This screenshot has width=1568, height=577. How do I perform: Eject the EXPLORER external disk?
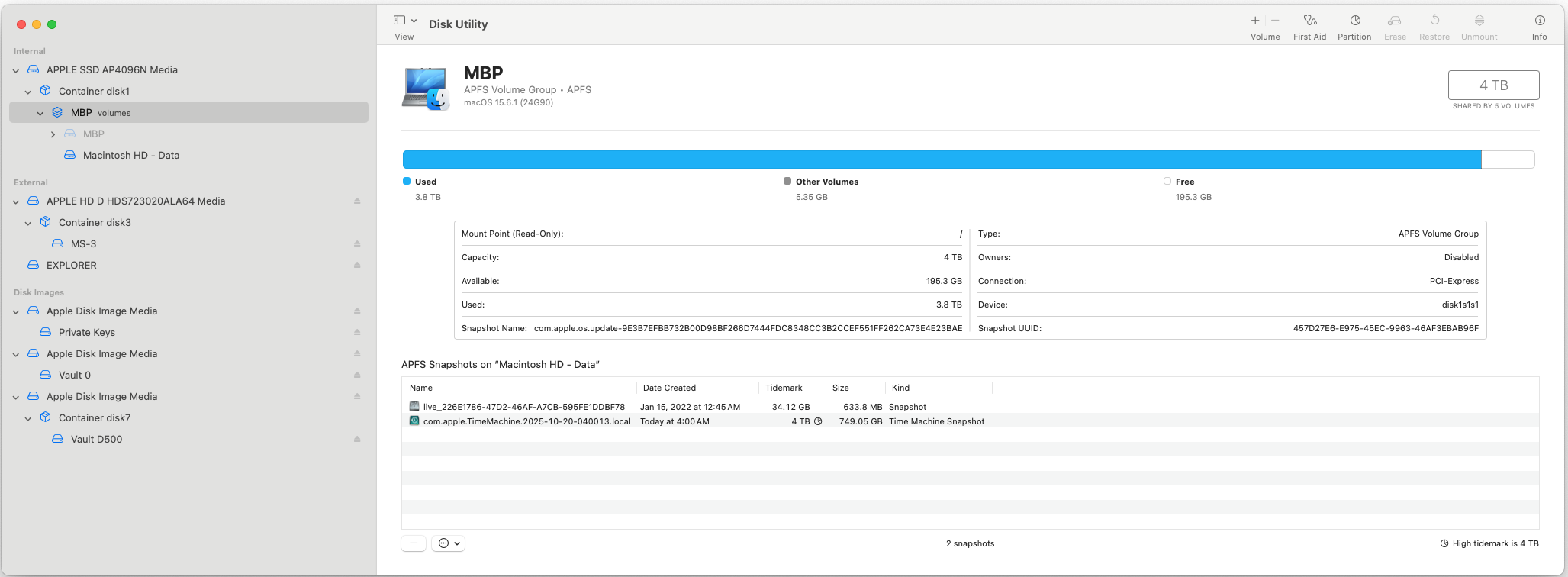tap(357, 266)
